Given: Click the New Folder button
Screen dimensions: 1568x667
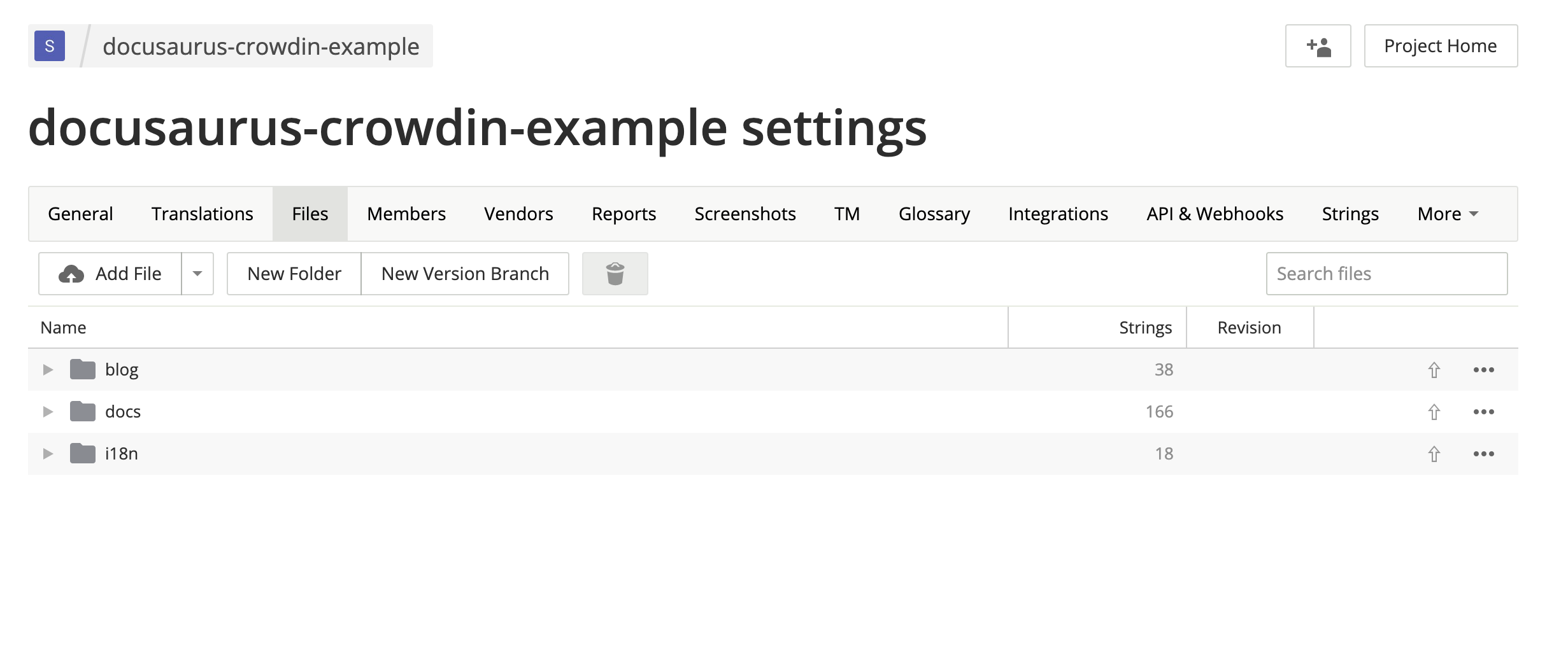Looking at the screenshot, I should 294,274.
